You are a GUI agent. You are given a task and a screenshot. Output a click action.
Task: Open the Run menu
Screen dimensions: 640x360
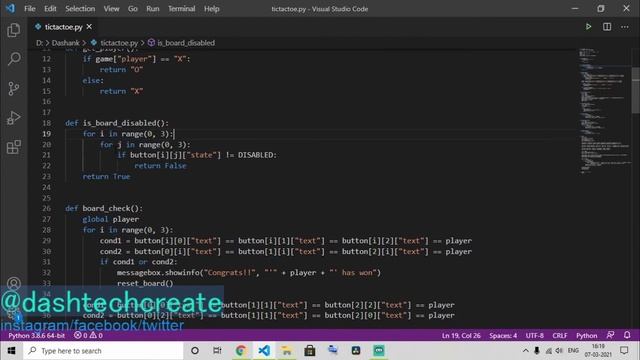[153, 9]
